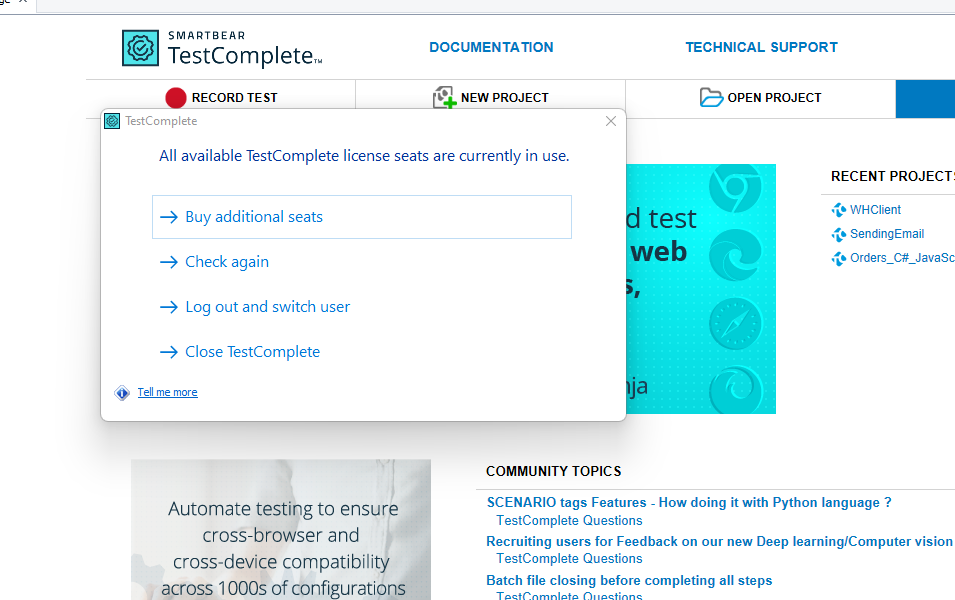Image resolution: width=955 pixels, height=600 pixels.
Task: Open the WHClient project via its icon
Action: pos(837,209)
